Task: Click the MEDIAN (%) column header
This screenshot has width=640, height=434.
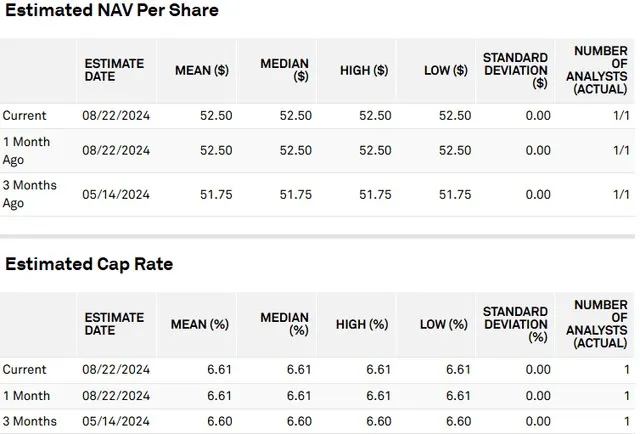Action: (284, 325)
